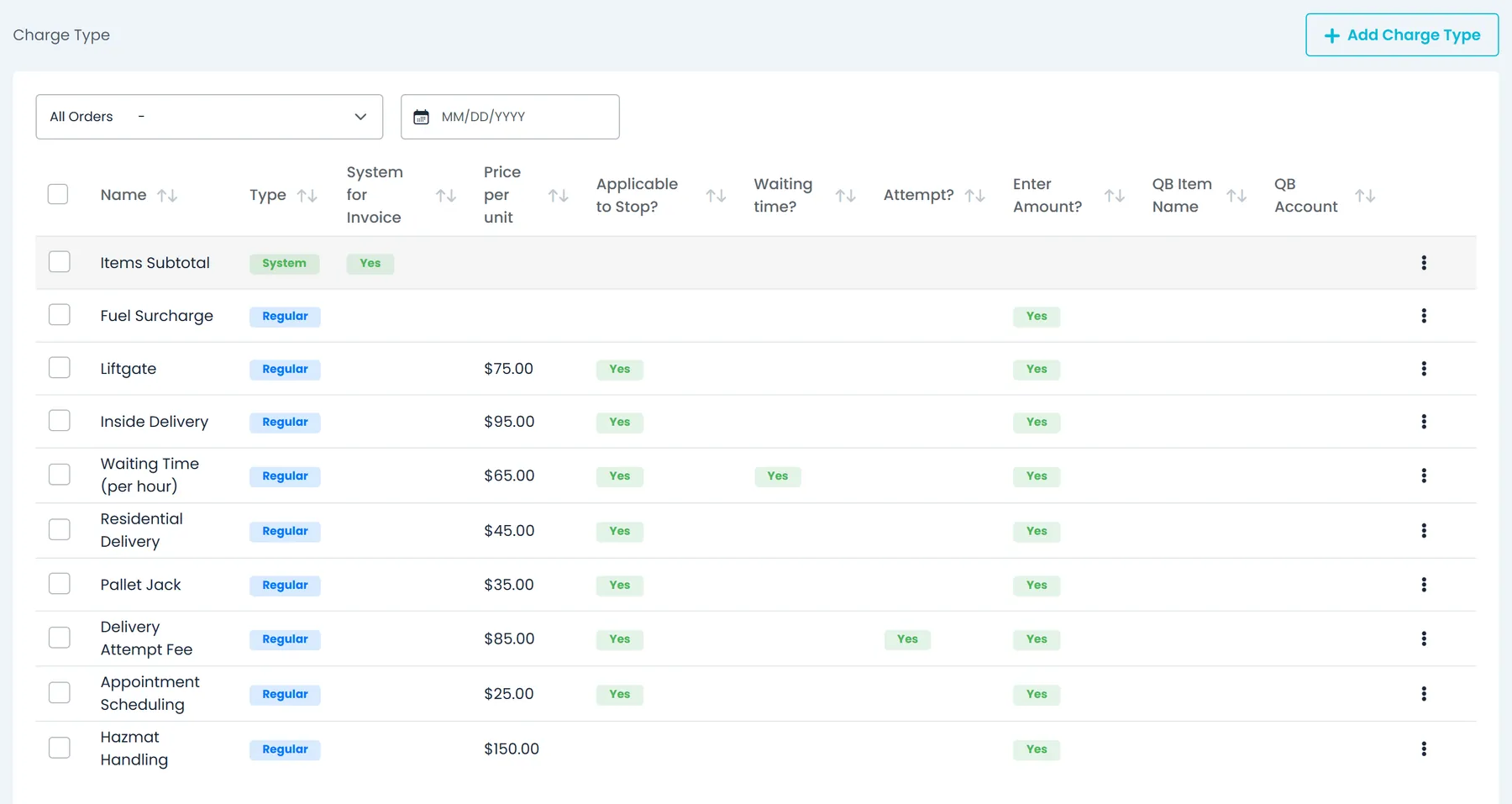The image size is (1512, 804).
Task: Sort by Waiting time column arrows
Action: (x=846, y=196)
